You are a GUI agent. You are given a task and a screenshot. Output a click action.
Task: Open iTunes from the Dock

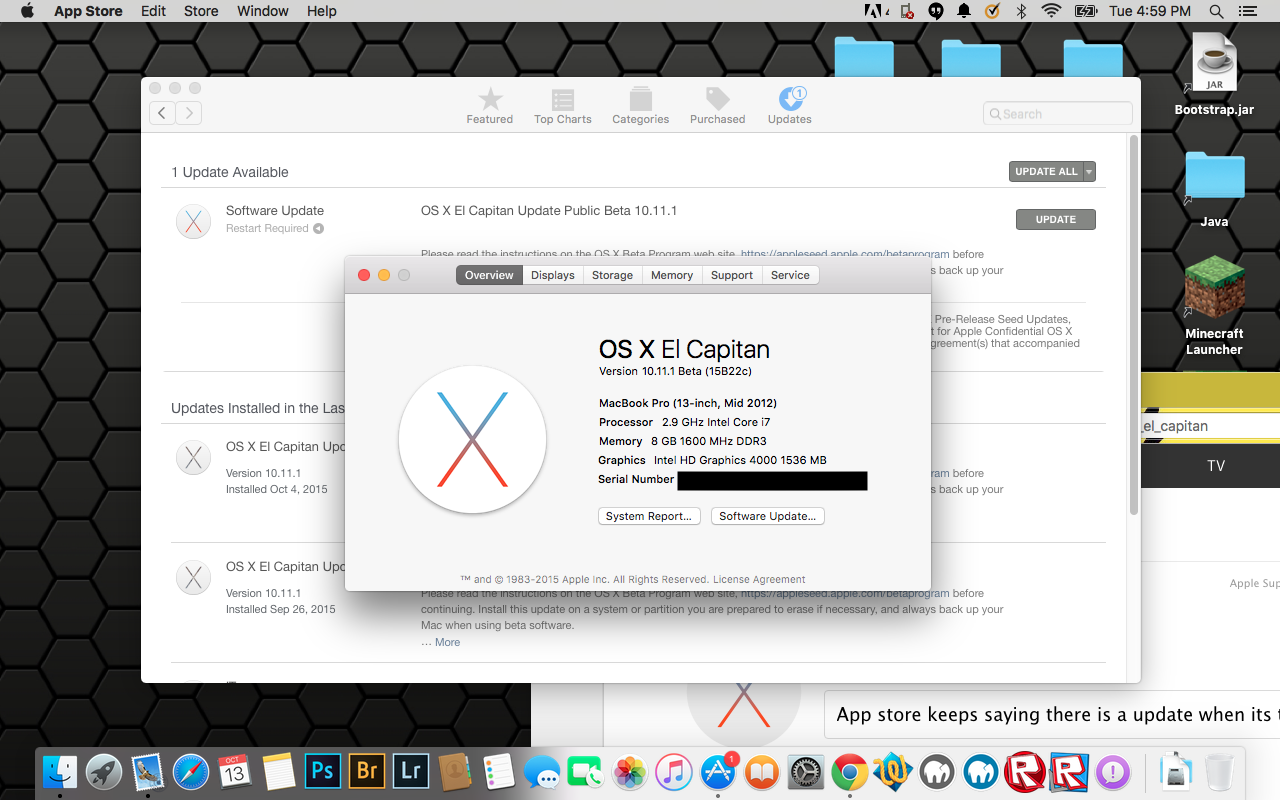674,771
